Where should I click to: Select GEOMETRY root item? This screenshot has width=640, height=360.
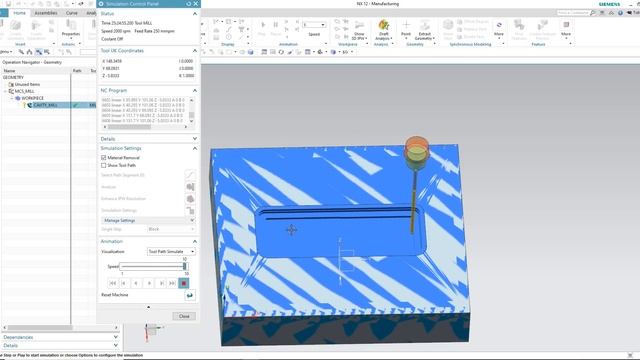(13, 78)
